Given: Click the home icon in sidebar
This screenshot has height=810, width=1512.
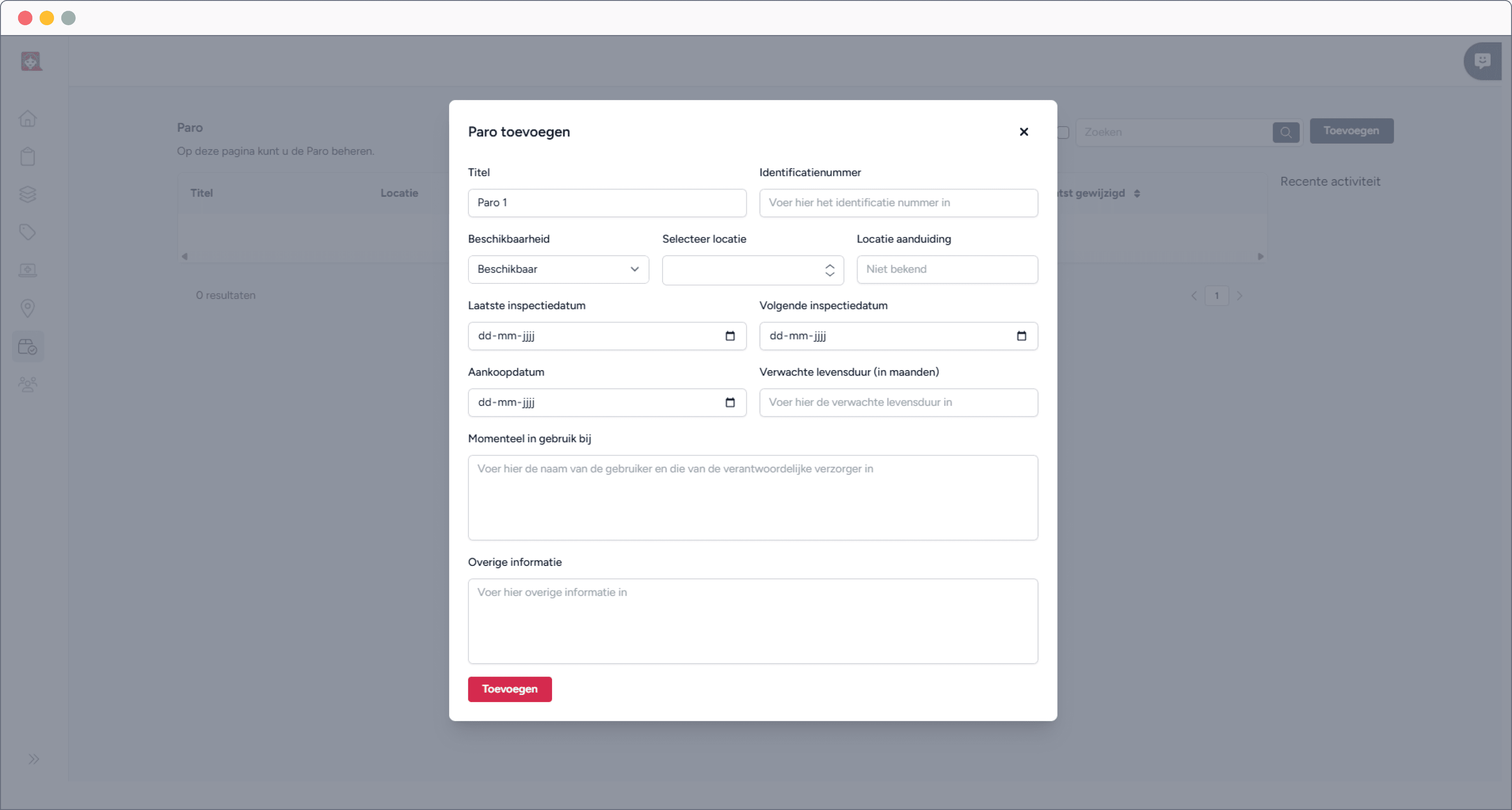Looking at the screenshot, I should click(28, 119).
